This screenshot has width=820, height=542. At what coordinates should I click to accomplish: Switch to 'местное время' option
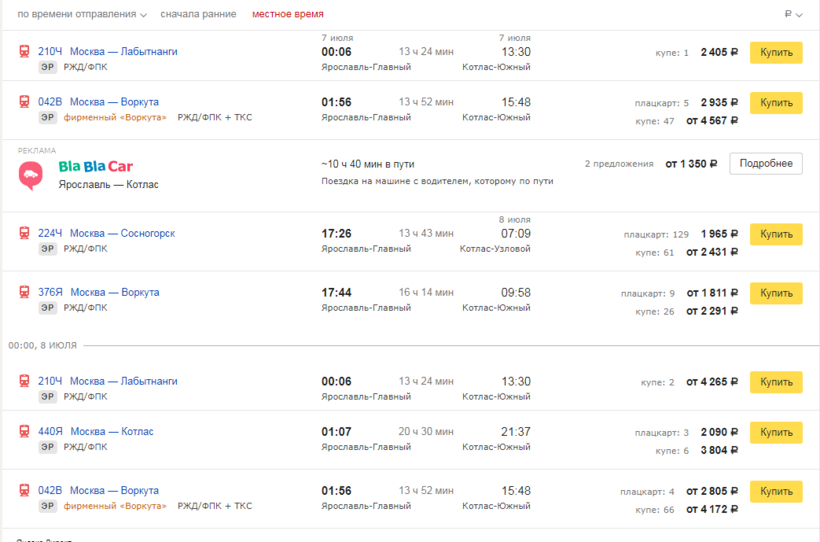click(287, 15)
